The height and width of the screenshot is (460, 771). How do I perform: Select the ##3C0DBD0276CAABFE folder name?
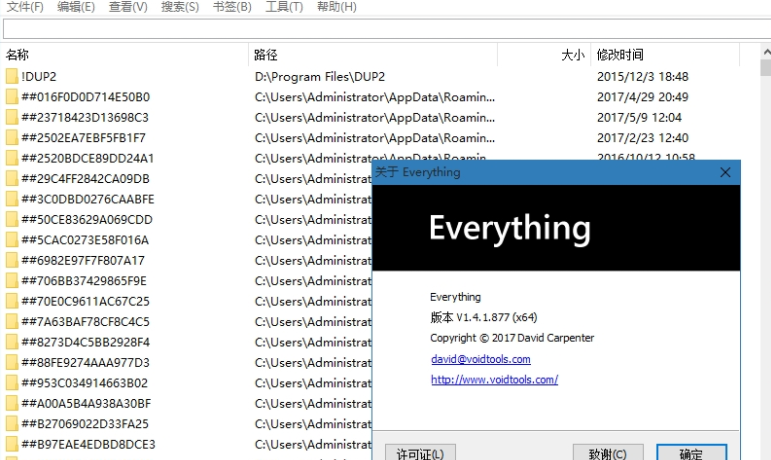[88, 199]
